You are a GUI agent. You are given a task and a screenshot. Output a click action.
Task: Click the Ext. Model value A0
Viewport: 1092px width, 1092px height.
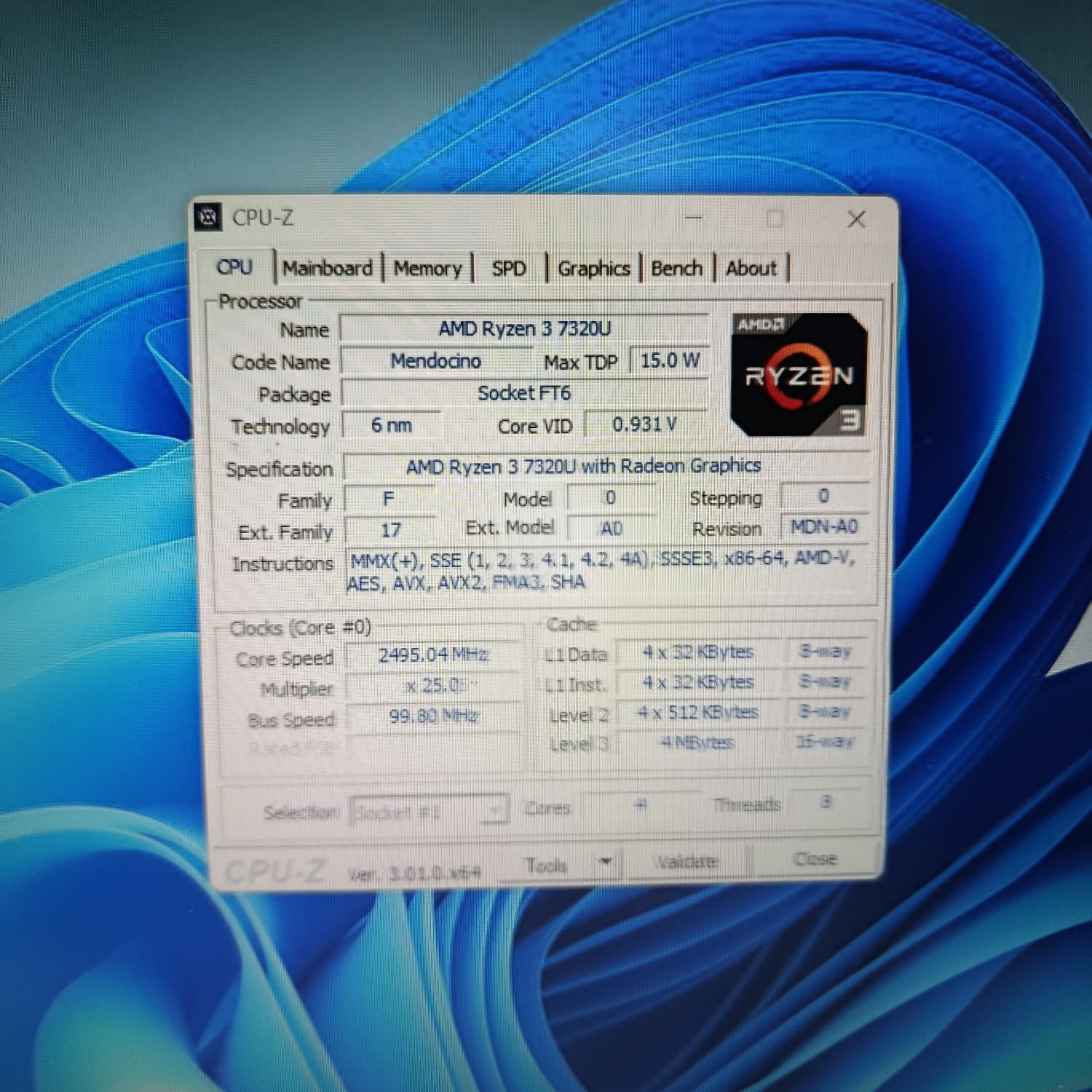[611, 529]
